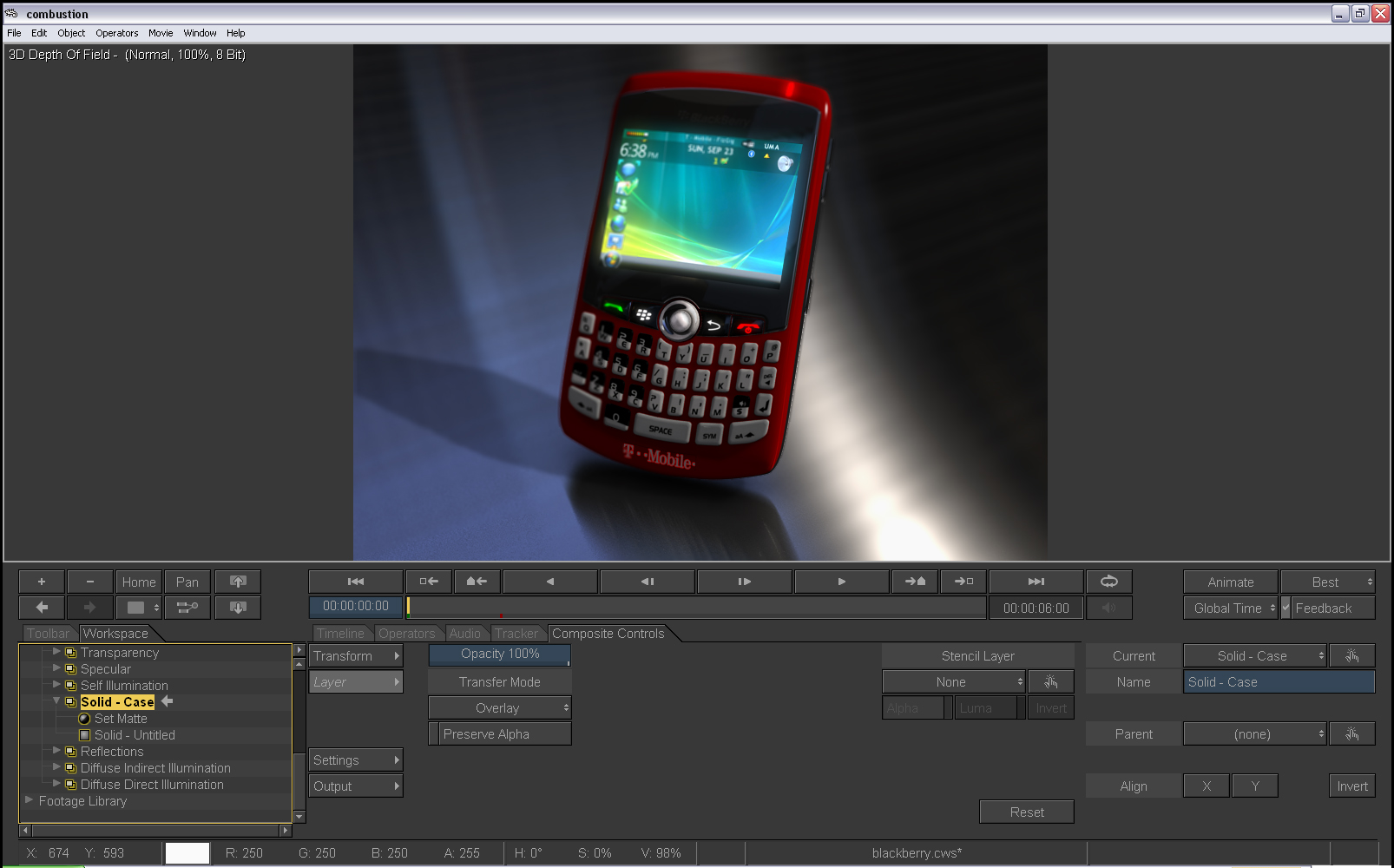The width and height of the screenshot is (1394, 868).
Task: Click the Set Matte operator icon
Action: 84,719
